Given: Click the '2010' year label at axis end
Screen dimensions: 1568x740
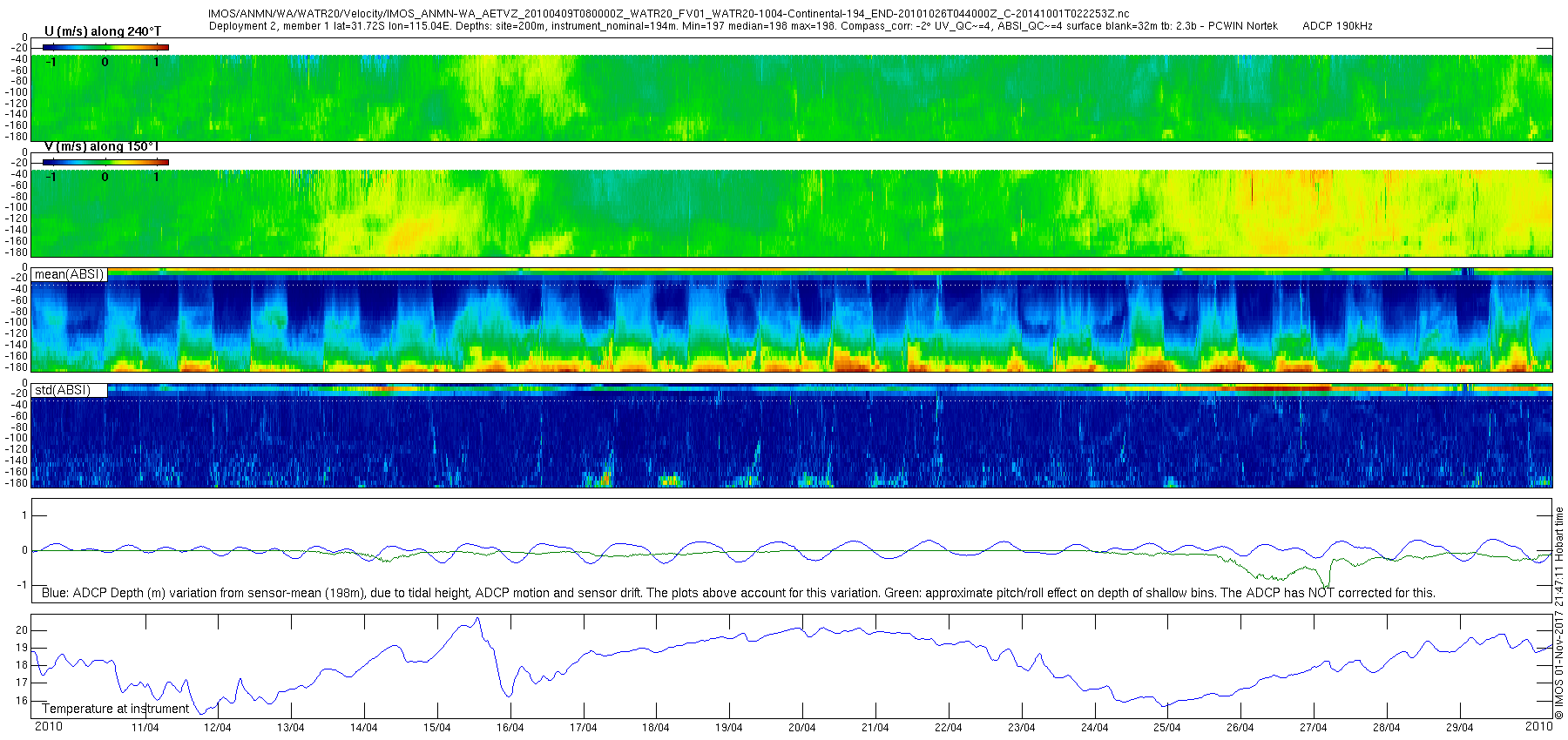Looking at the screenshot, I should click(1538, 726).
